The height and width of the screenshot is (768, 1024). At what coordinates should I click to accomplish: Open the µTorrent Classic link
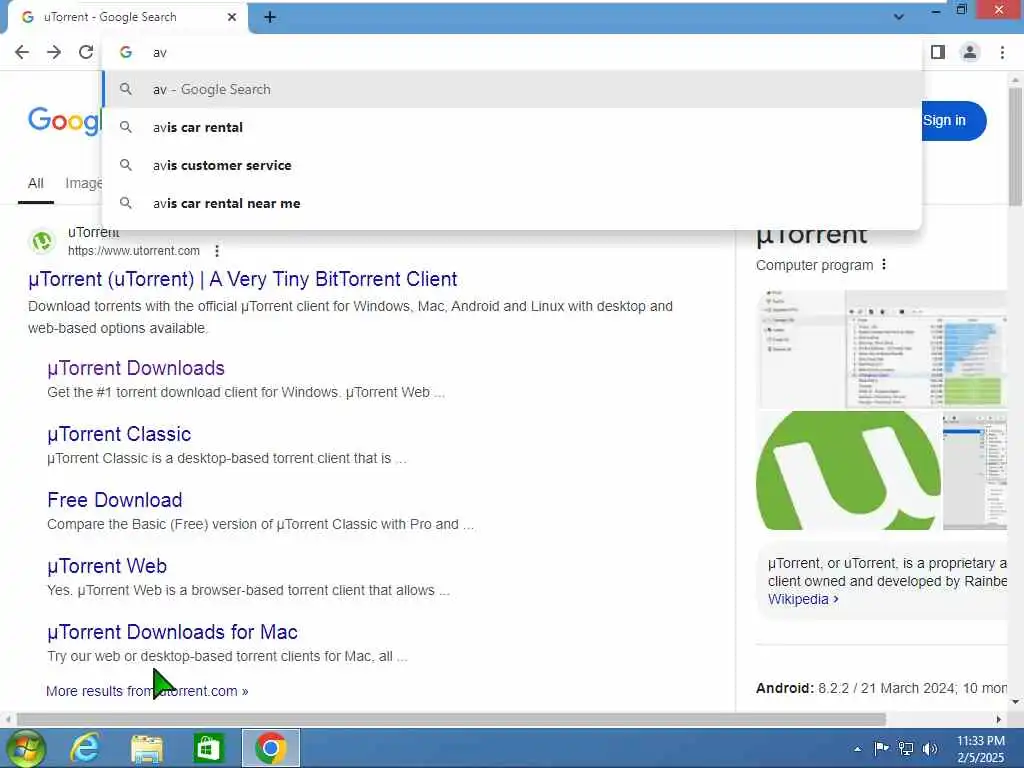point(119,434)
